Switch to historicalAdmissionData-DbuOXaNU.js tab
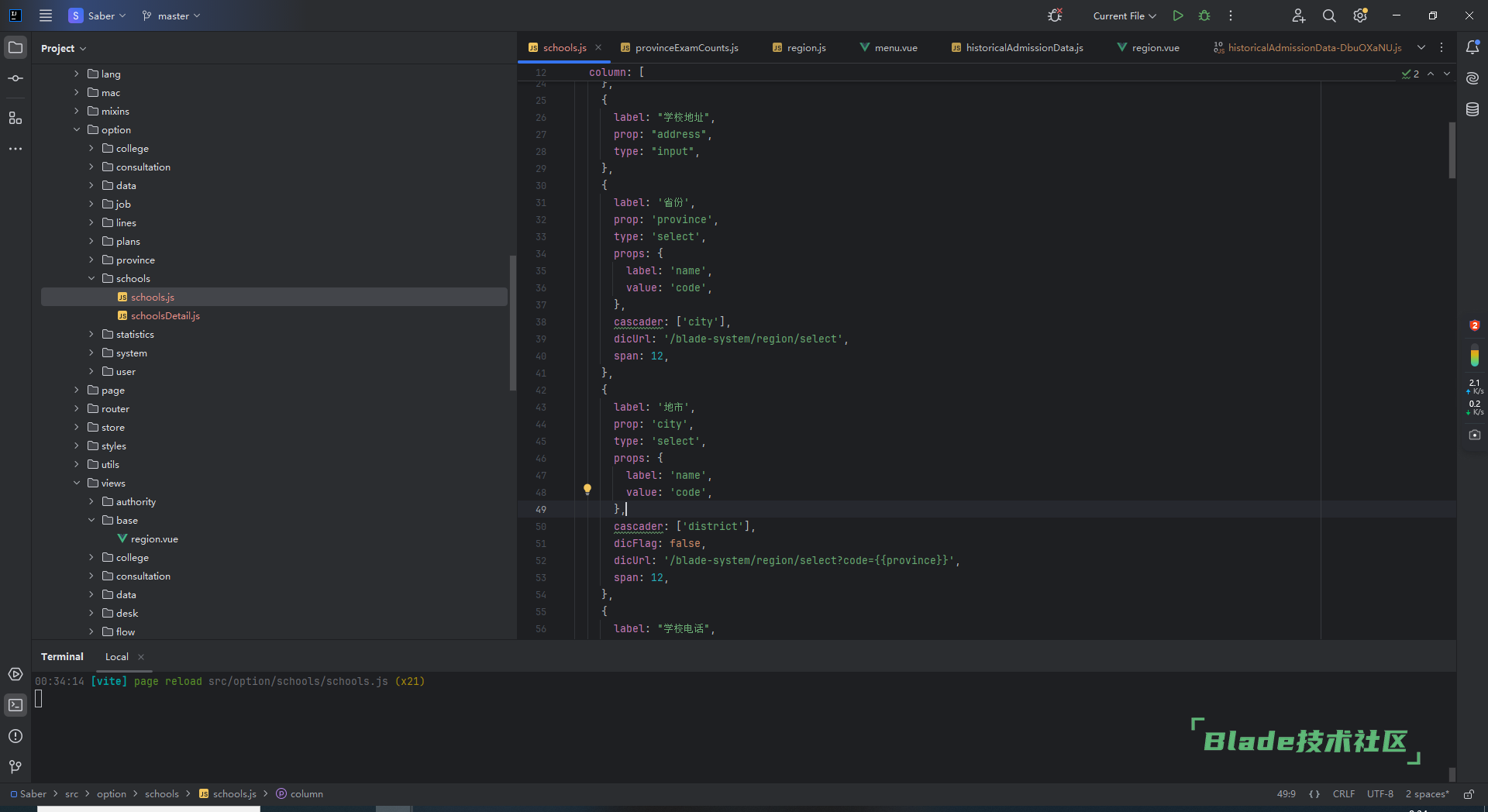 coord(1307,47)
